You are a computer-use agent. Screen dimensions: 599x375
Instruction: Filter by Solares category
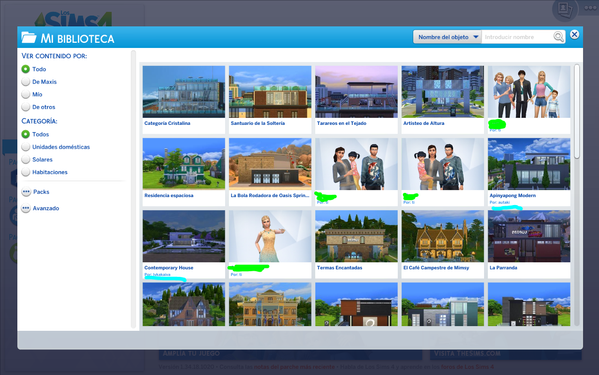click(26, 160)
